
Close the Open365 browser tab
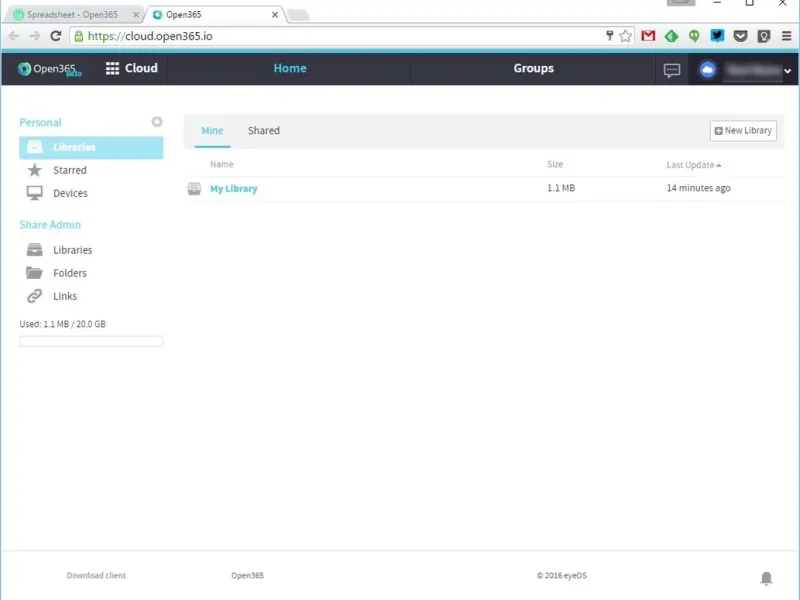275,15
